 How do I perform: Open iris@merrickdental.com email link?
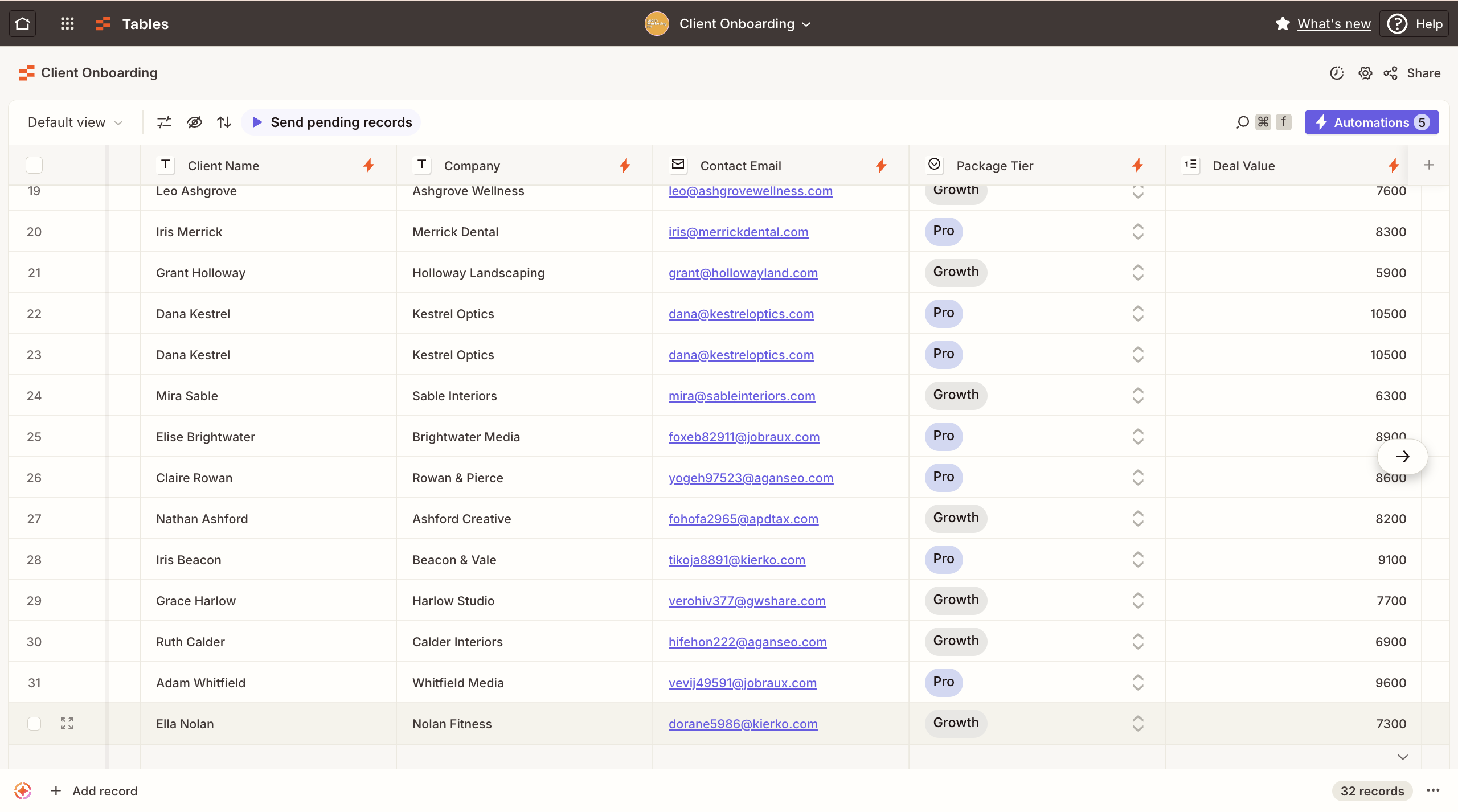[738, 232]
